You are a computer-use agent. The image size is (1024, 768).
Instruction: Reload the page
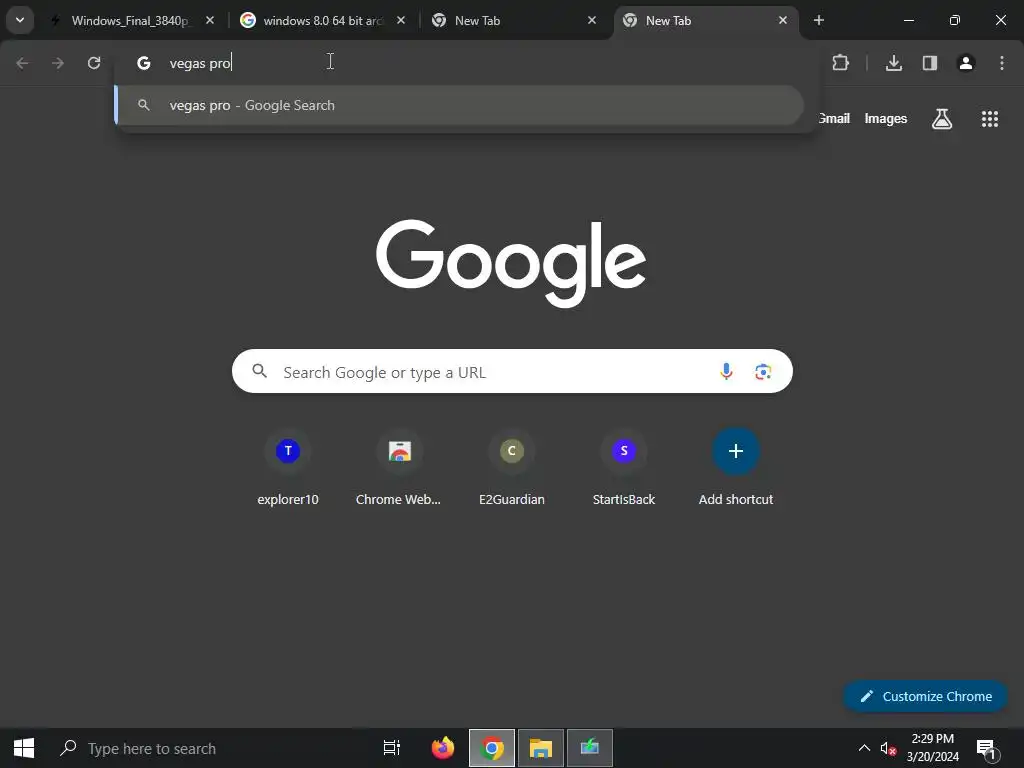pyautogui.click(x=94, y=63)
